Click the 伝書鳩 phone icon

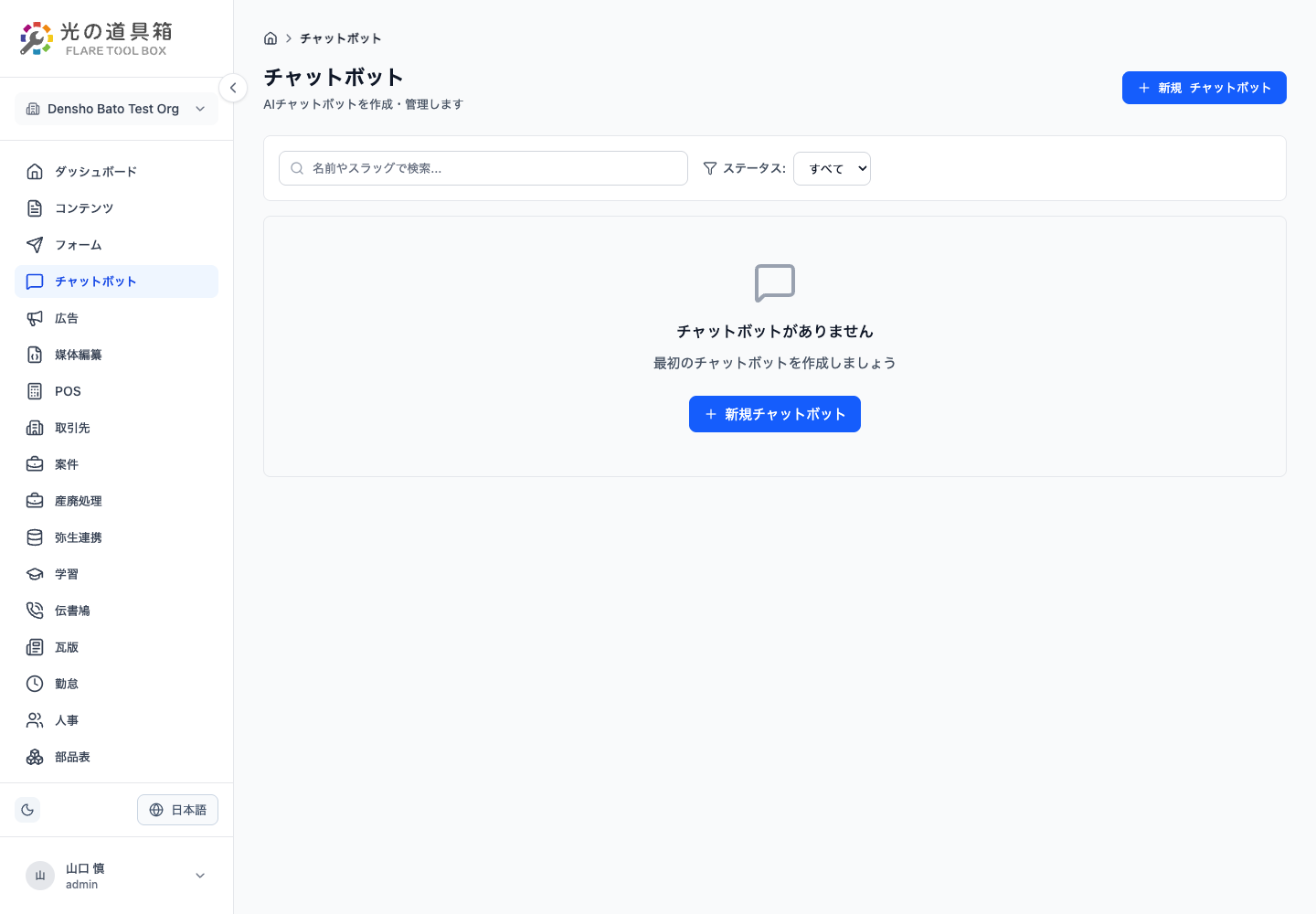coord(35,611)
